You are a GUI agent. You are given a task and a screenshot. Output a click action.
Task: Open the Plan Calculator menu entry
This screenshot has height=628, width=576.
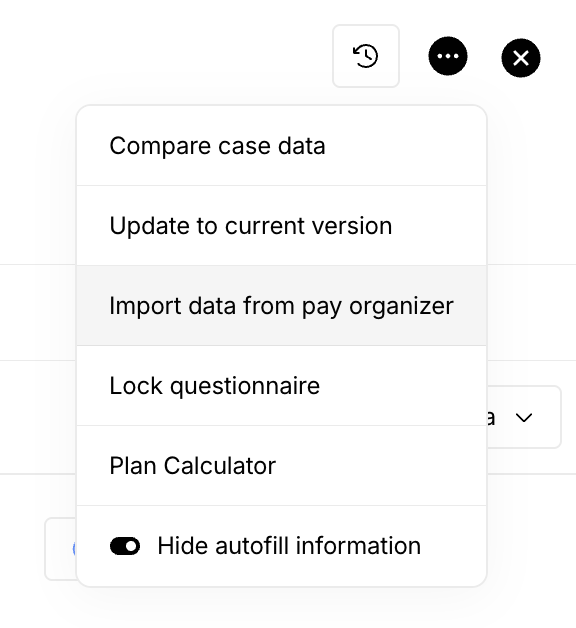tap(282, 466)
